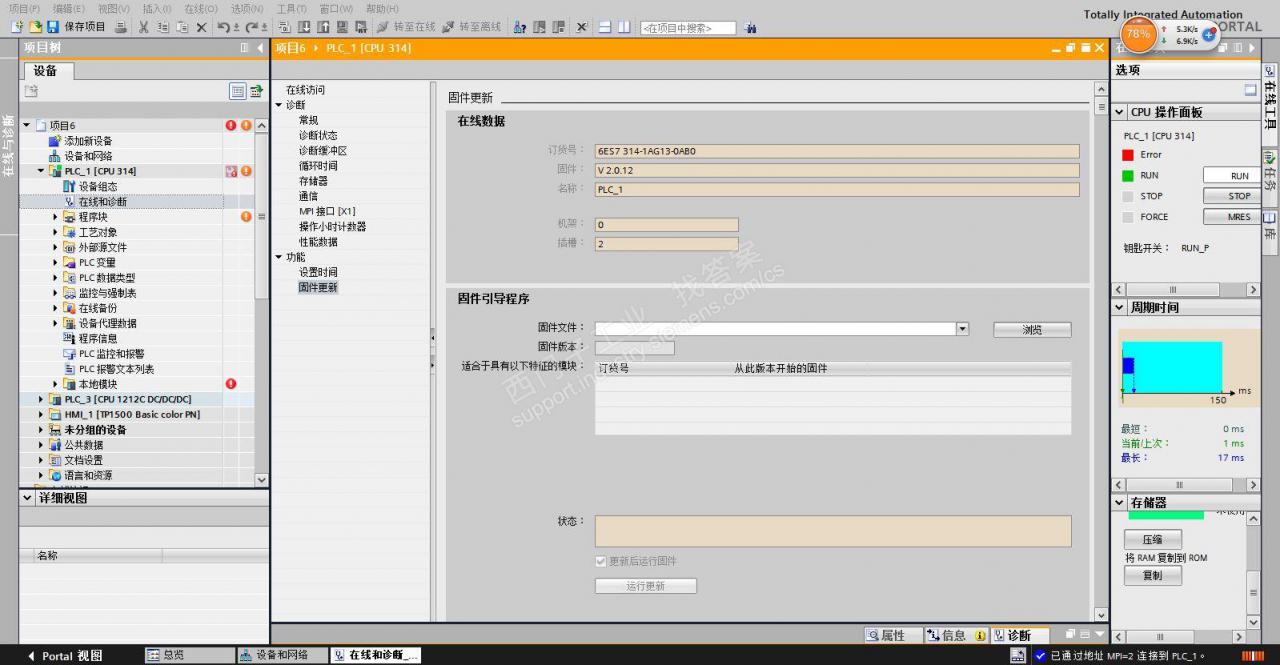Screen dimensions: 1280x665
Task: Click the 浏览 button to browse firmware files
Action: tap(1031, 329)
